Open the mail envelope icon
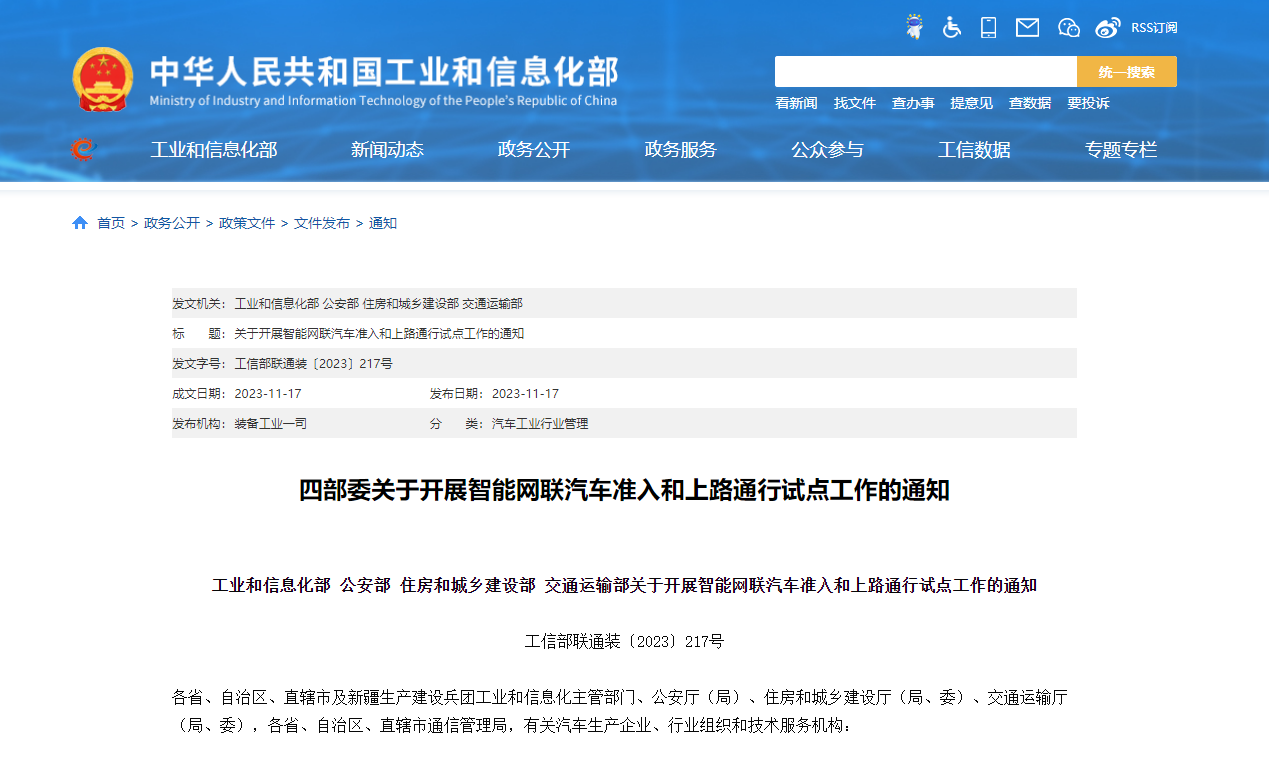 click(1028, 28)
